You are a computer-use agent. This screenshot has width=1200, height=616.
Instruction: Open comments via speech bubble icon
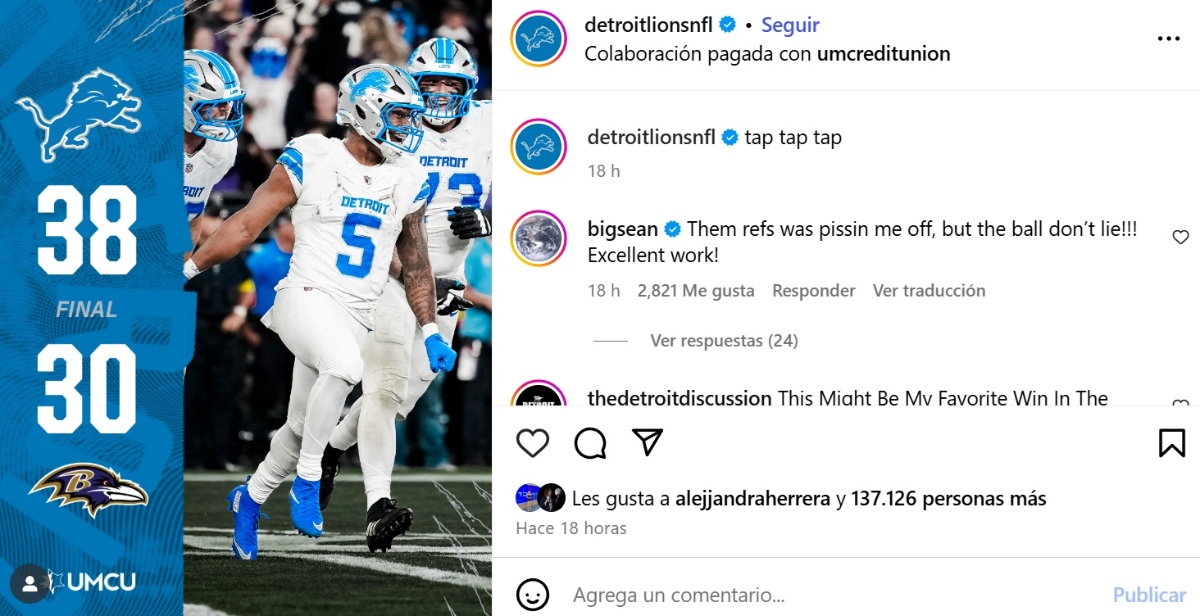(590, 442)
